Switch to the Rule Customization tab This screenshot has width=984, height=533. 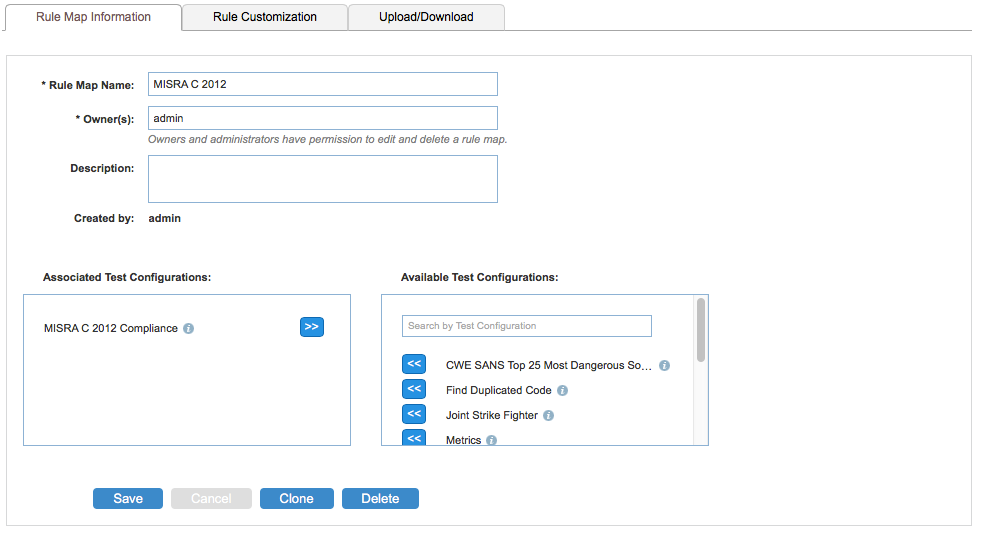click(x=265, y=17)
